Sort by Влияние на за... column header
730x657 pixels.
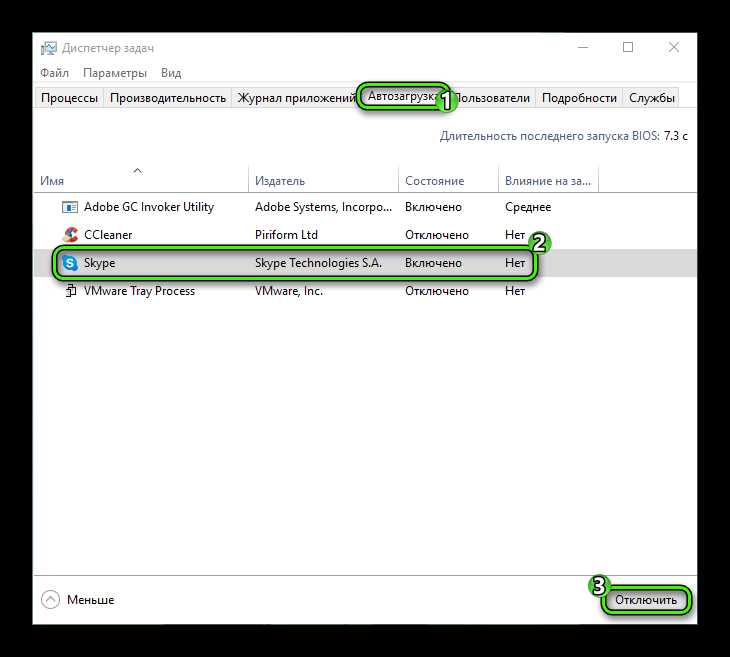548,181
